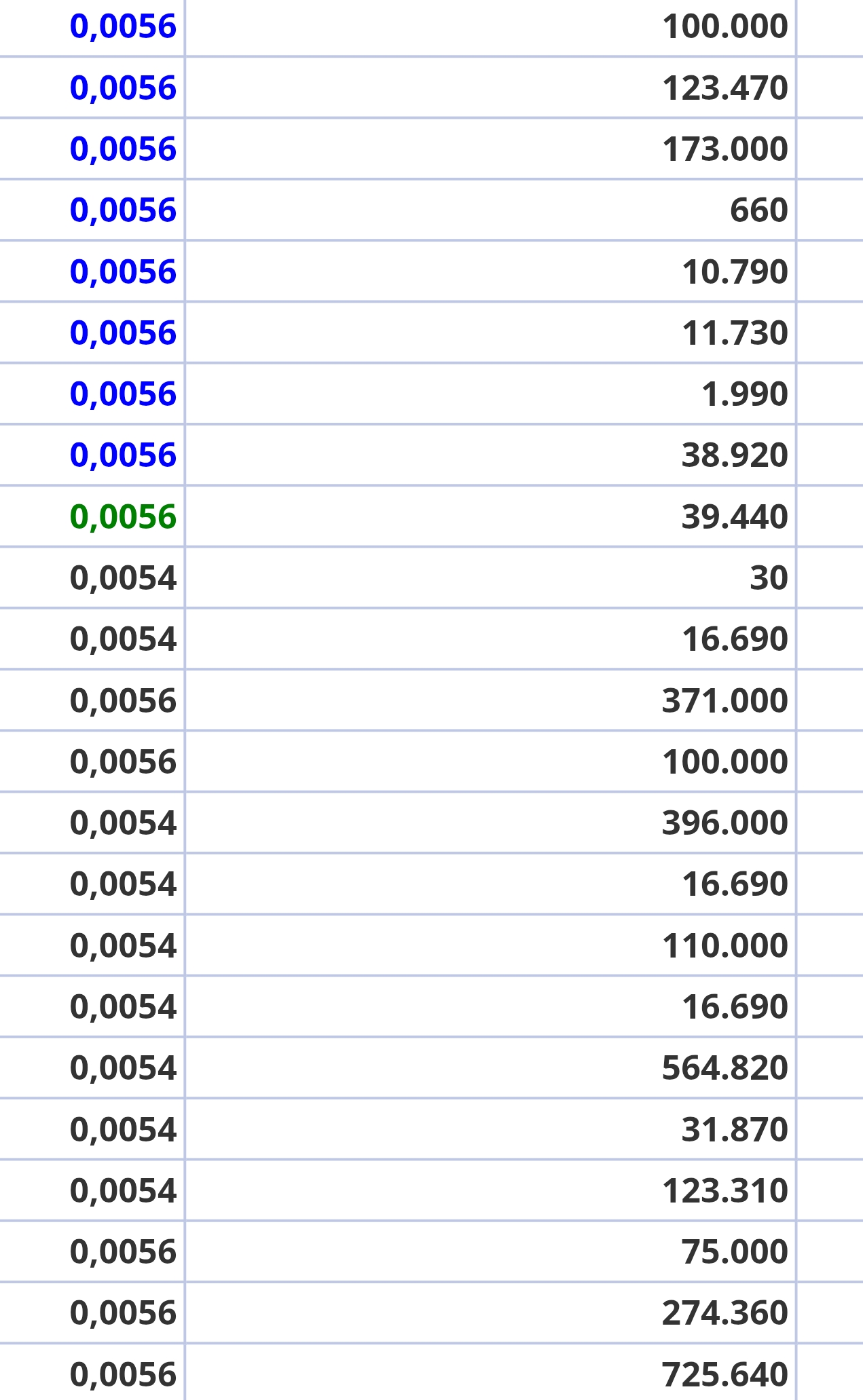Select the 564.820 volume cell

pos(724,1068)
